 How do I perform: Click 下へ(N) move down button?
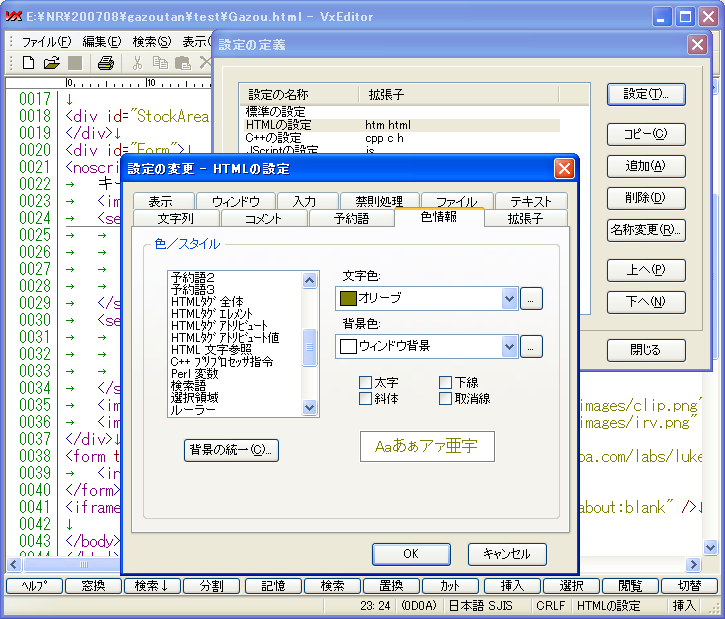pyautogui.click(x=646, y=302)
